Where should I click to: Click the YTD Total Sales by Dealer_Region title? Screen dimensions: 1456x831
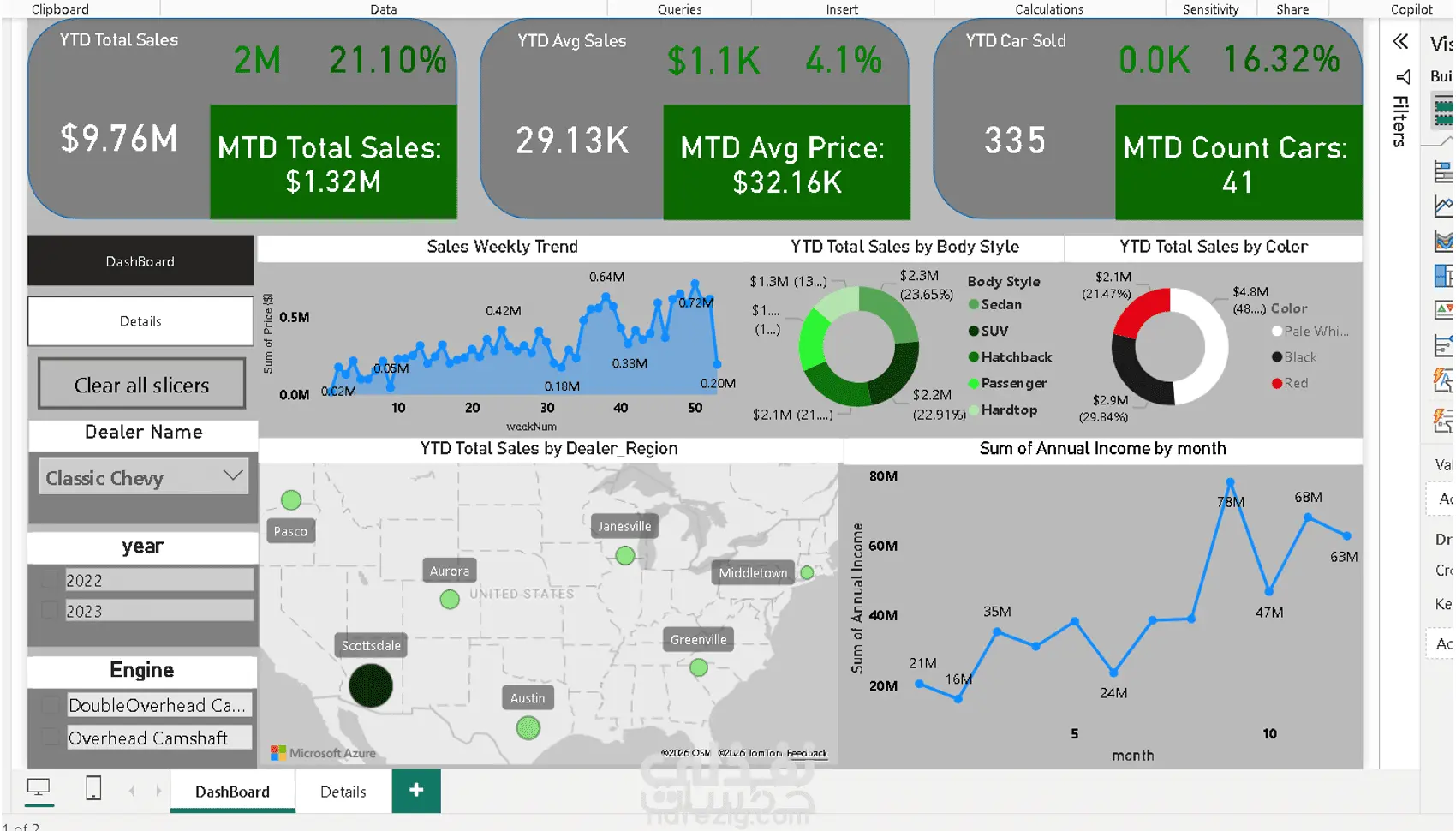click(x=549, y=448)
